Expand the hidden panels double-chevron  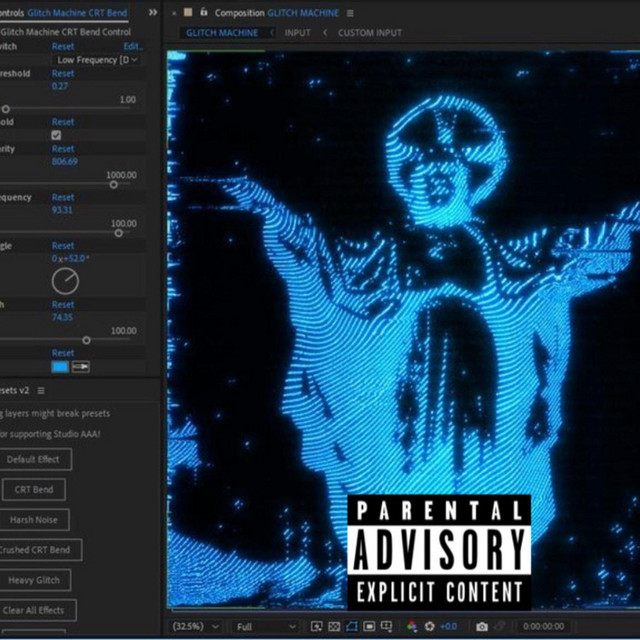153,13
